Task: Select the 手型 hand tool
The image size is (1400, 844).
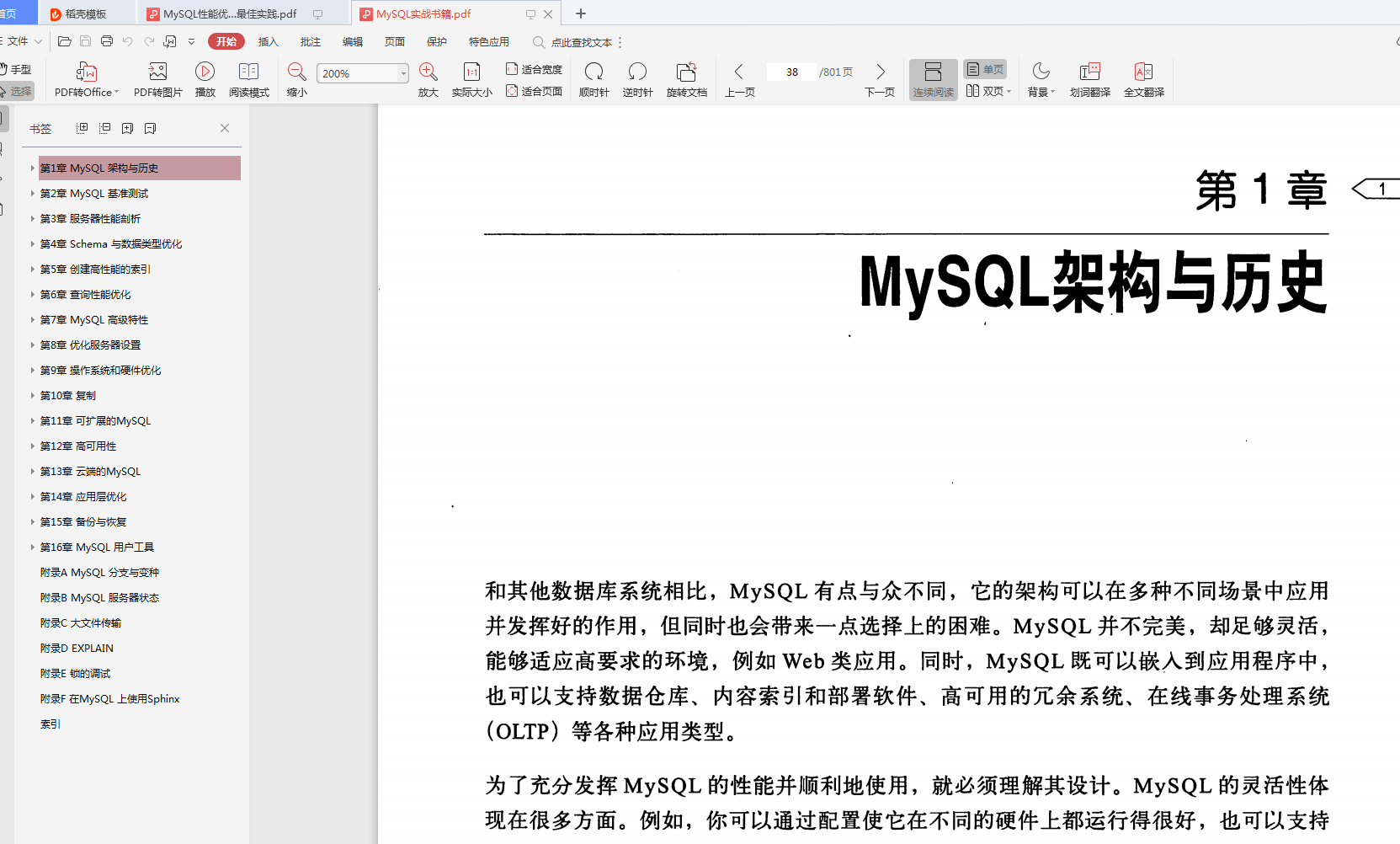Action: coord(16,69)
